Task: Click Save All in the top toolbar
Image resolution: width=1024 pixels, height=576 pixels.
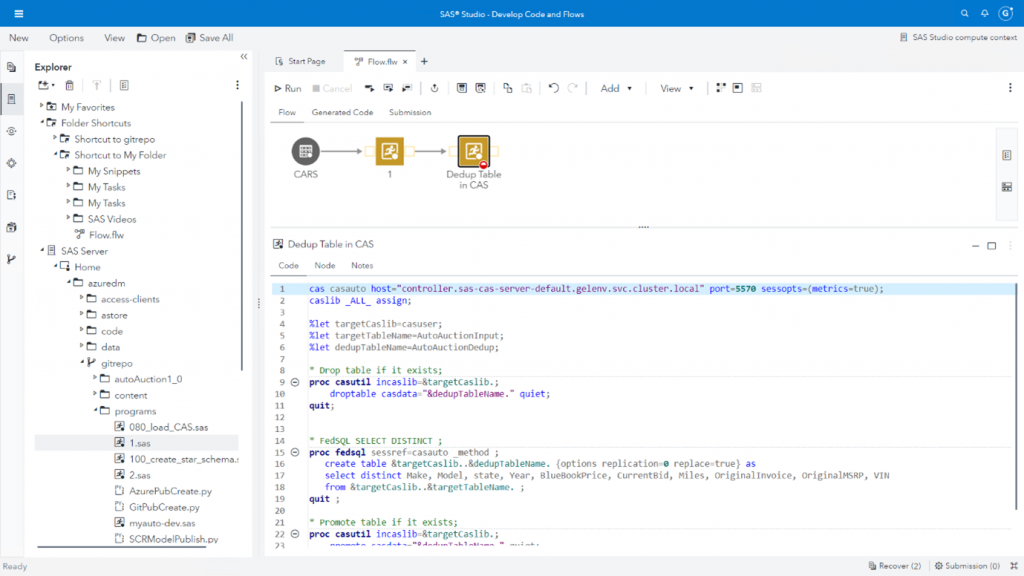Action: pos(209,38)
